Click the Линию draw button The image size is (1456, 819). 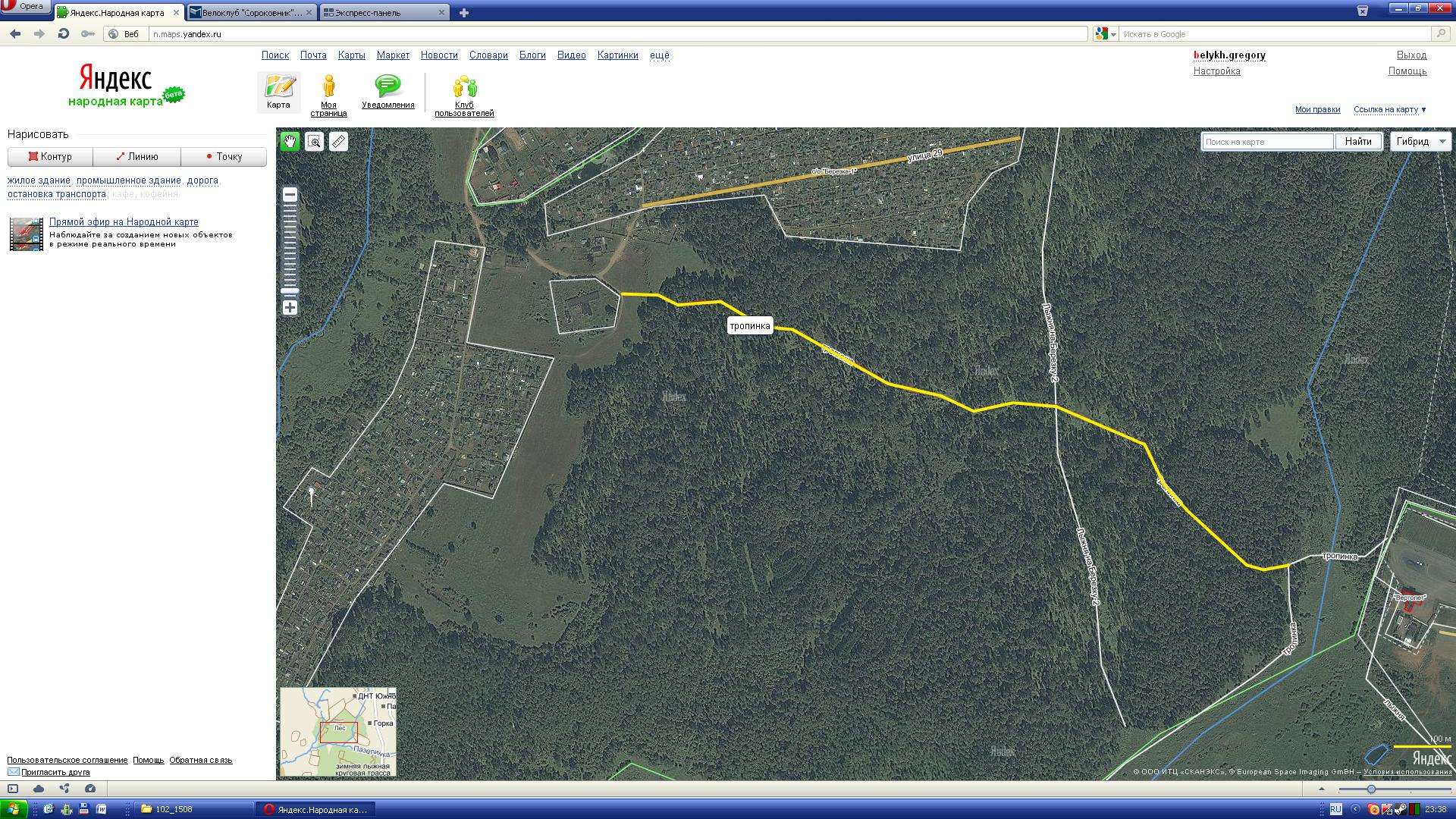[136, 156]
